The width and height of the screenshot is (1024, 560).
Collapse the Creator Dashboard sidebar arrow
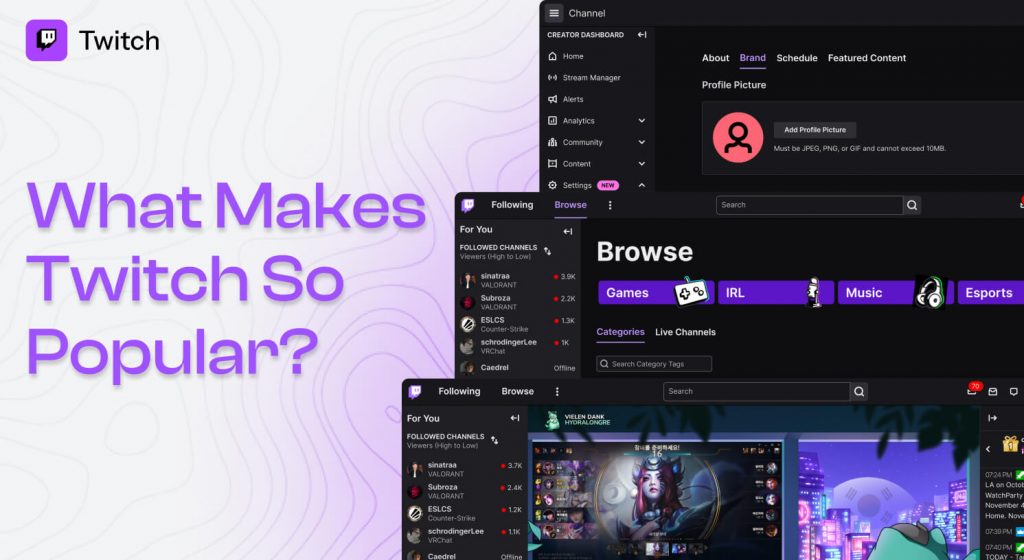(x=642, y=35)
